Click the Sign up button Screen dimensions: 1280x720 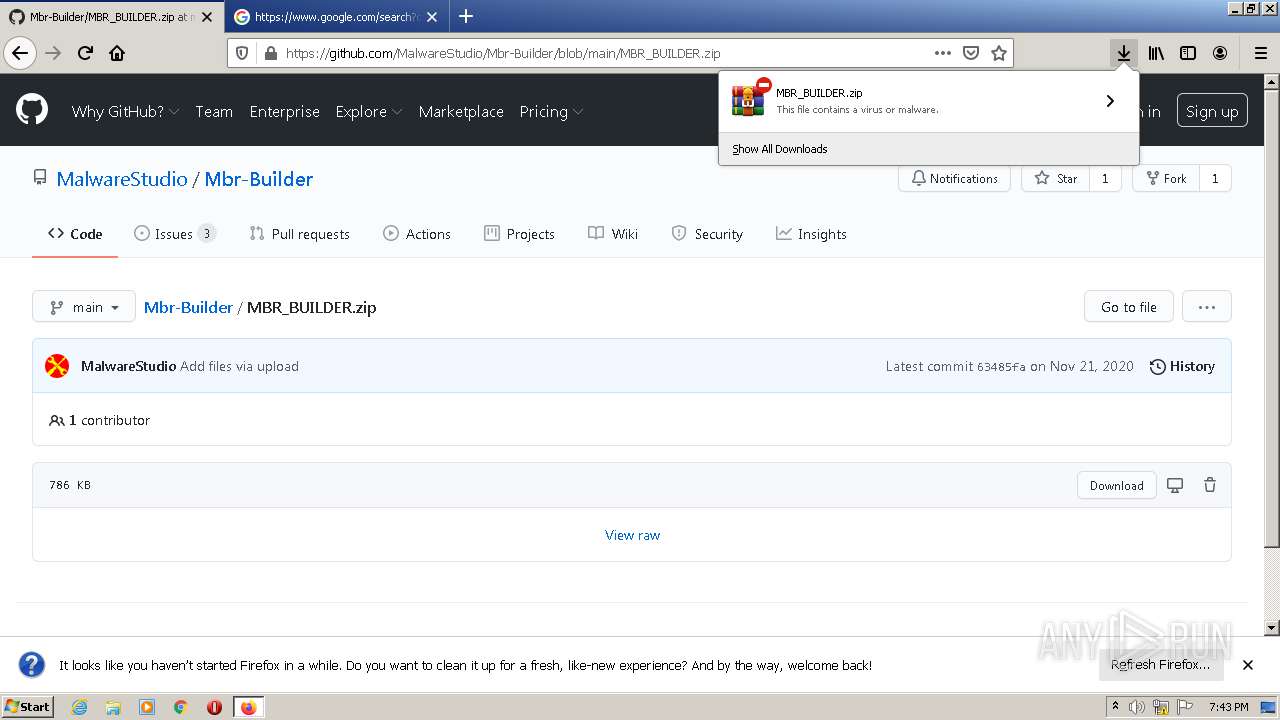coord(1212,111)
